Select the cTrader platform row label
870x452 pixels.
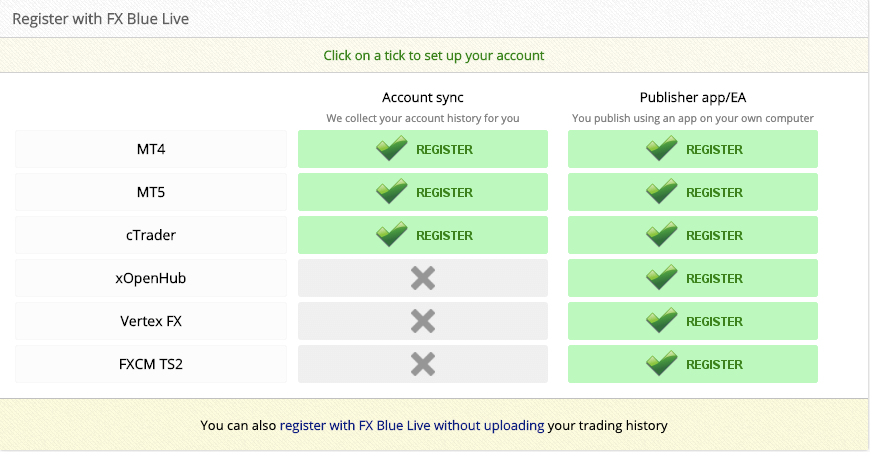pos(151,235)
